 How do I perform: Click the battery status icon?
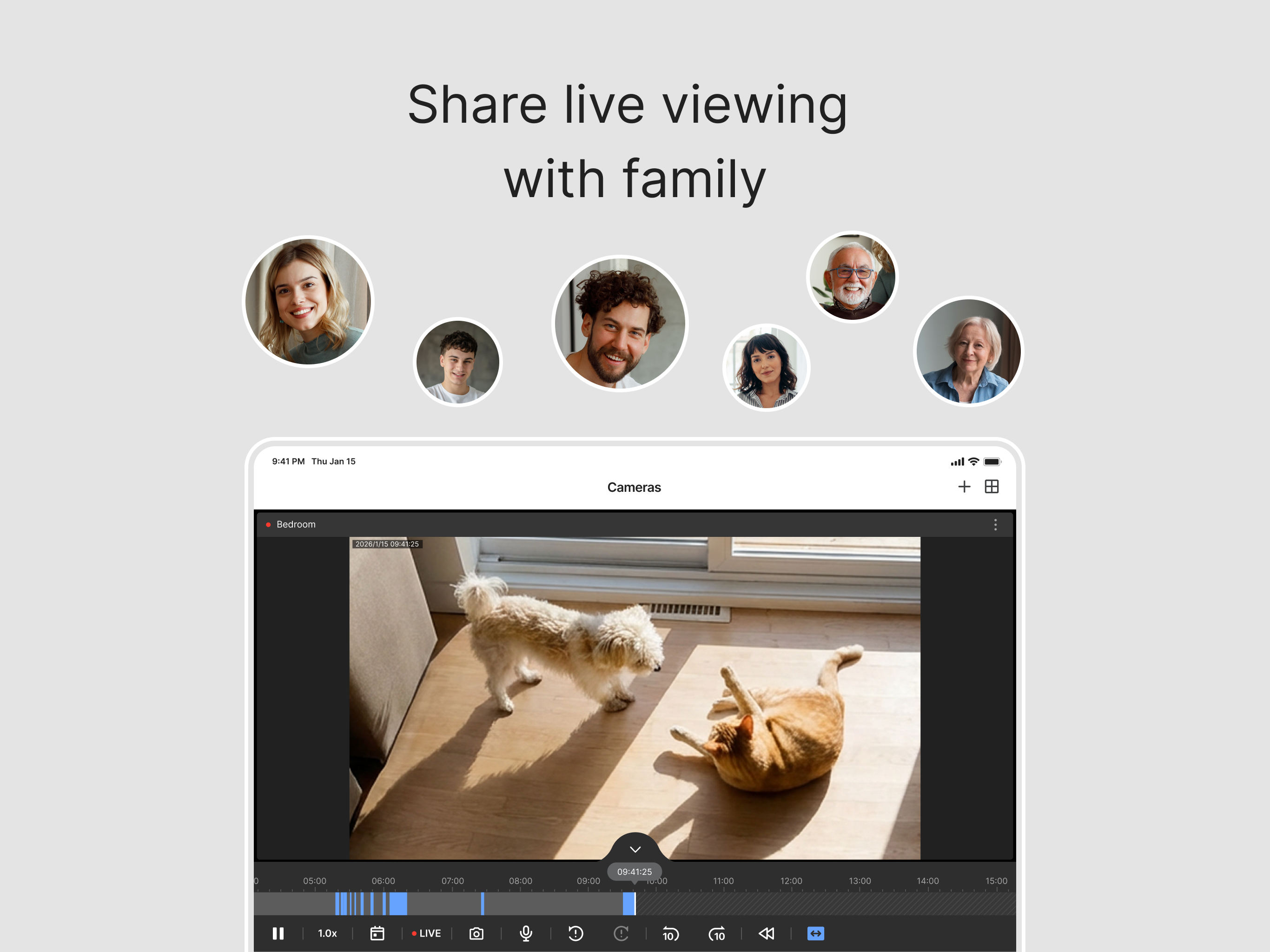point(992,462)
